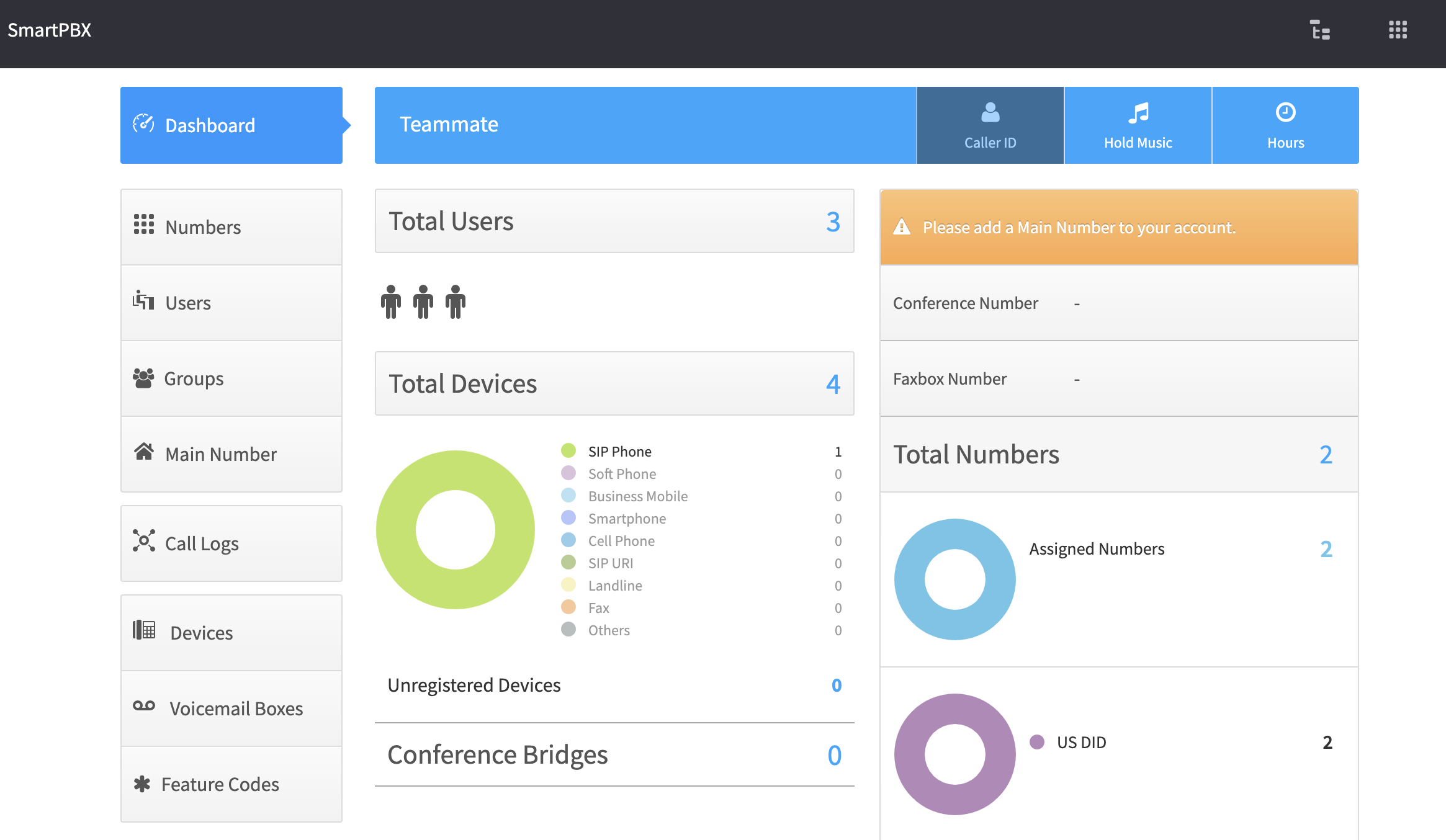Click the account tree icon in header
Screen dimensions: 1446x840
click(x=1320, y=30)
